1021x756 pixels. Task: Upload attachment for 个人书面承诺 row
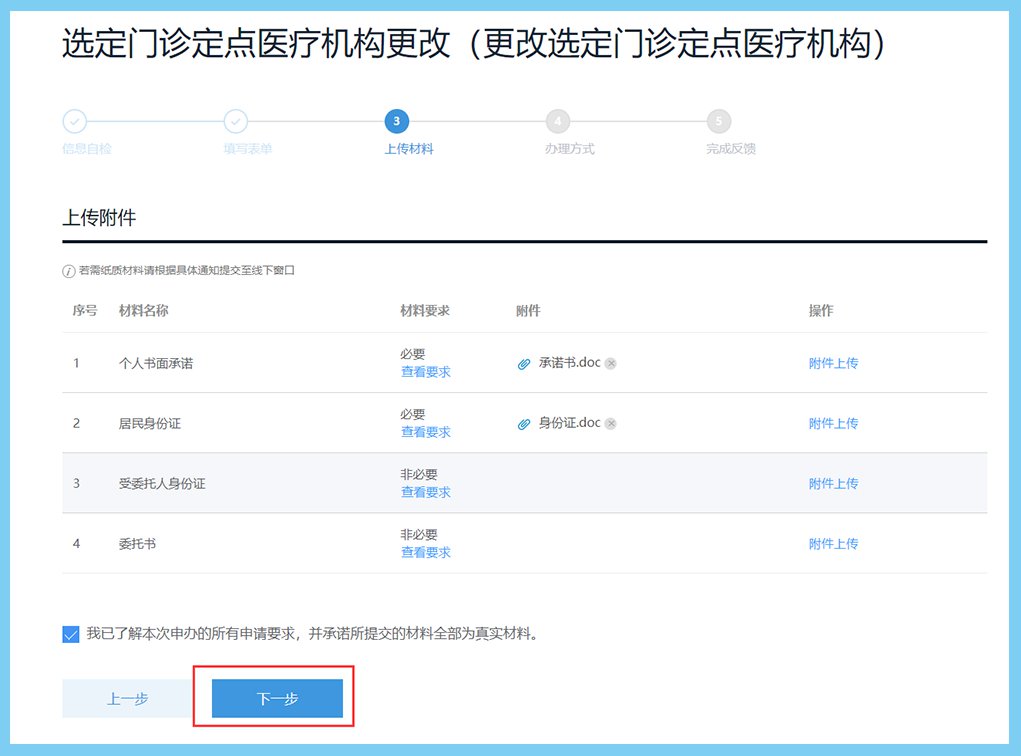point(833,363)
